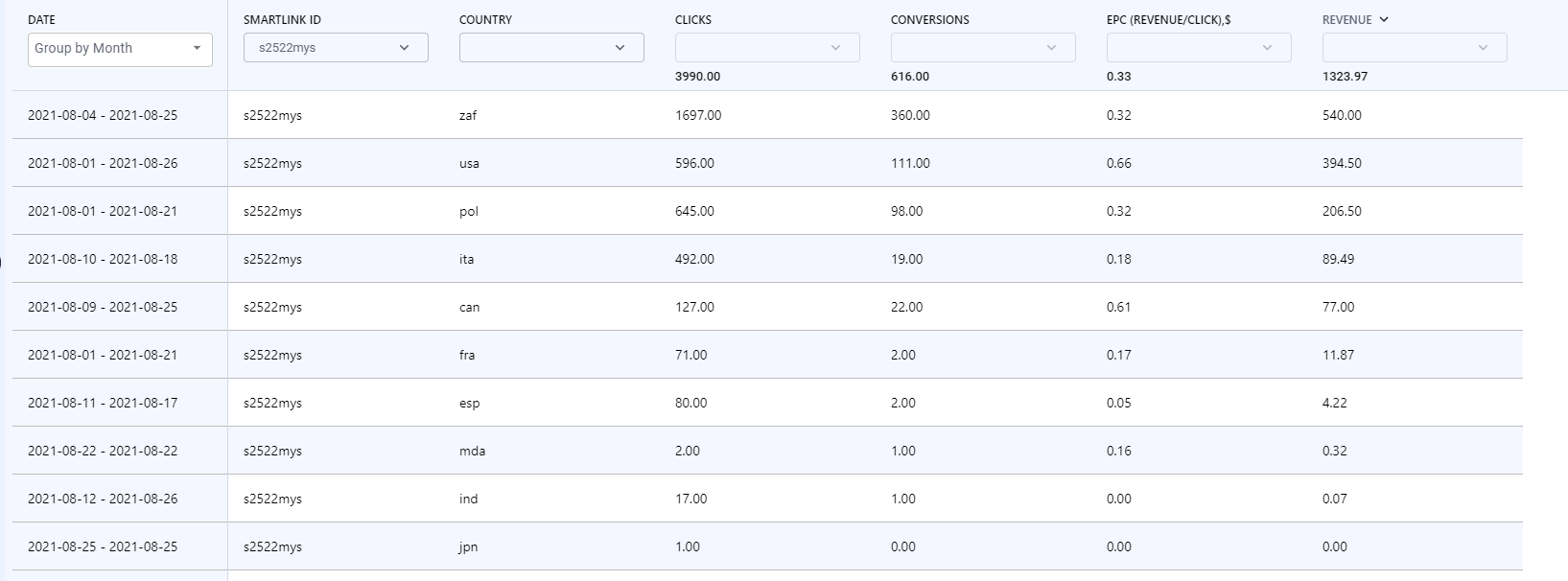Click the SMARTLINK ID column header
This screenshot has height=581, width=1568.
click(282, 19)
